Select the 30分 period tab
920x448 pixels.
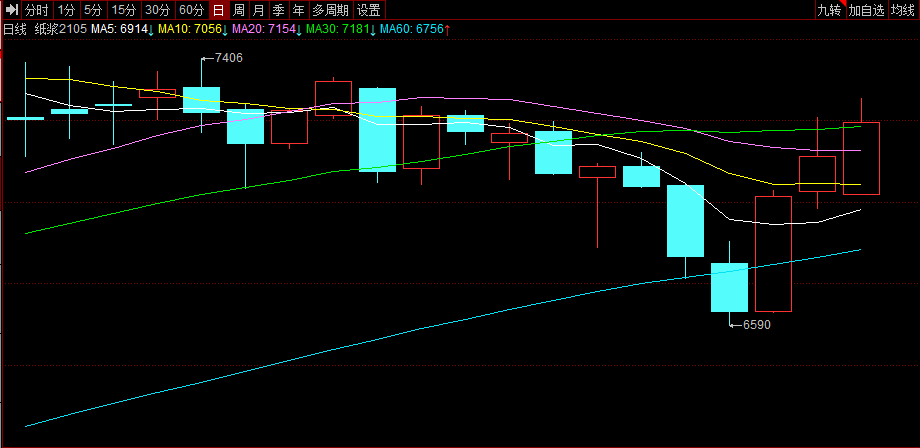158,9
